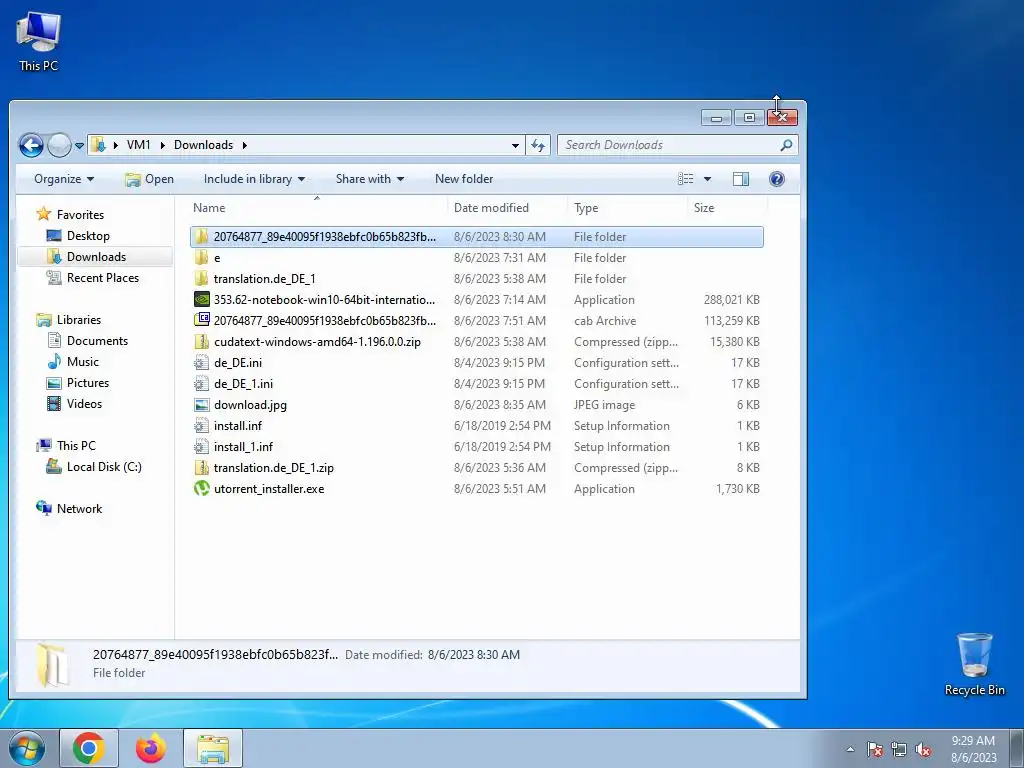Select the 20764877 file folder icon
This screenshot has width=1024, height=768.
pyautogui.click(x=201, y=236)
